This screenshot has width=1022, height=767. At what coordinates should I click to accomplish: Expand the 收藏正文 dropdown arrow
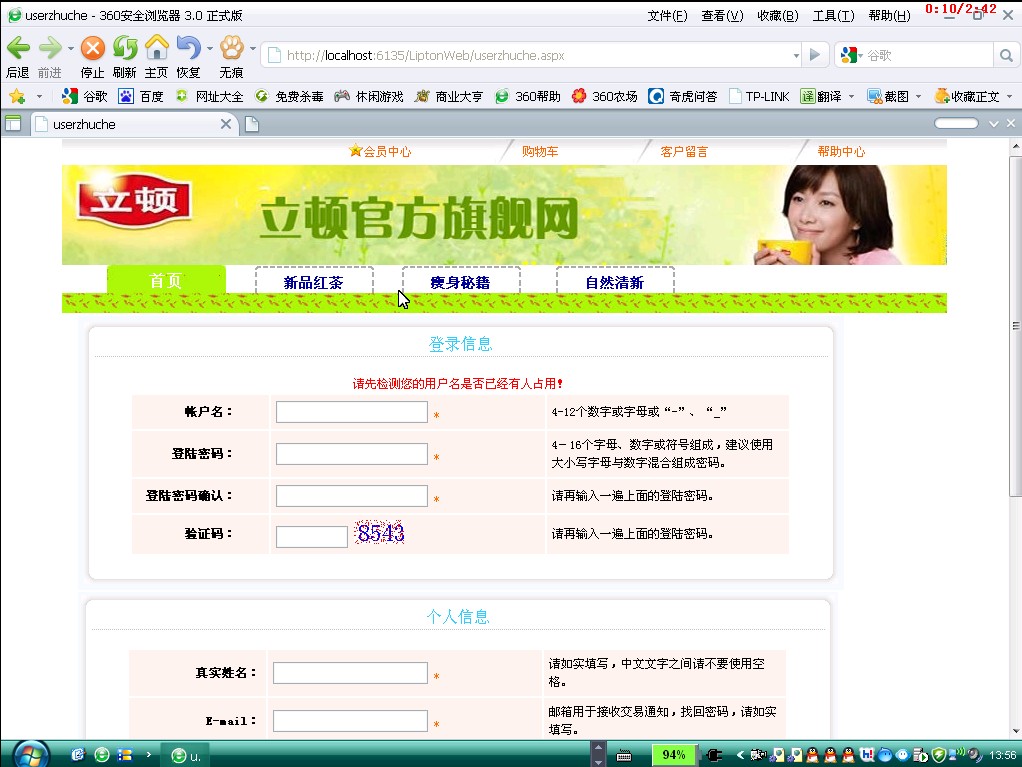1009,97
